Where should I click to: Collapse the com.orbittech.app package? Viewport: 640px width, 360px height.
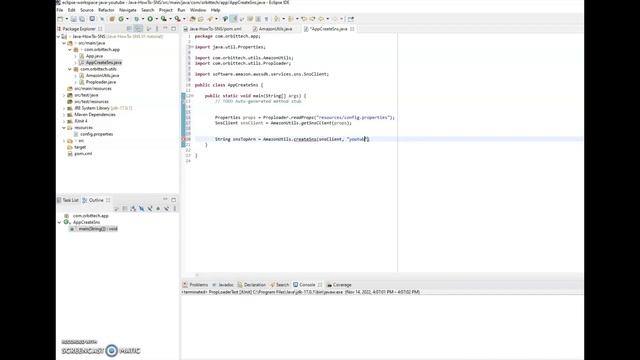pyautogui.click(x=70, y=49)
